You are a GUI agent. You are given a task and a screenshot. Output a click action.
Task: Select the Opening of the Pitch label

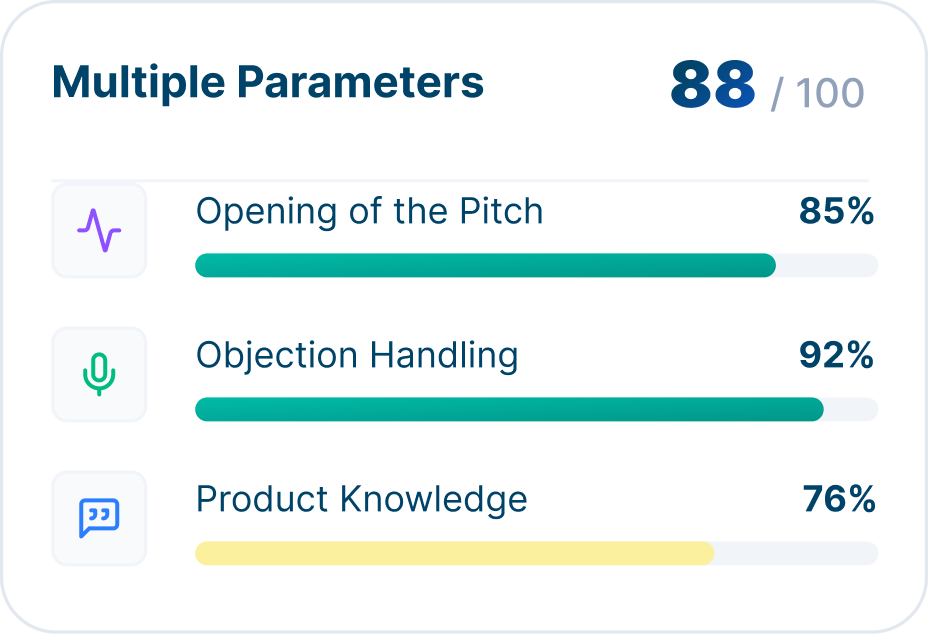[x=369, y=211]
